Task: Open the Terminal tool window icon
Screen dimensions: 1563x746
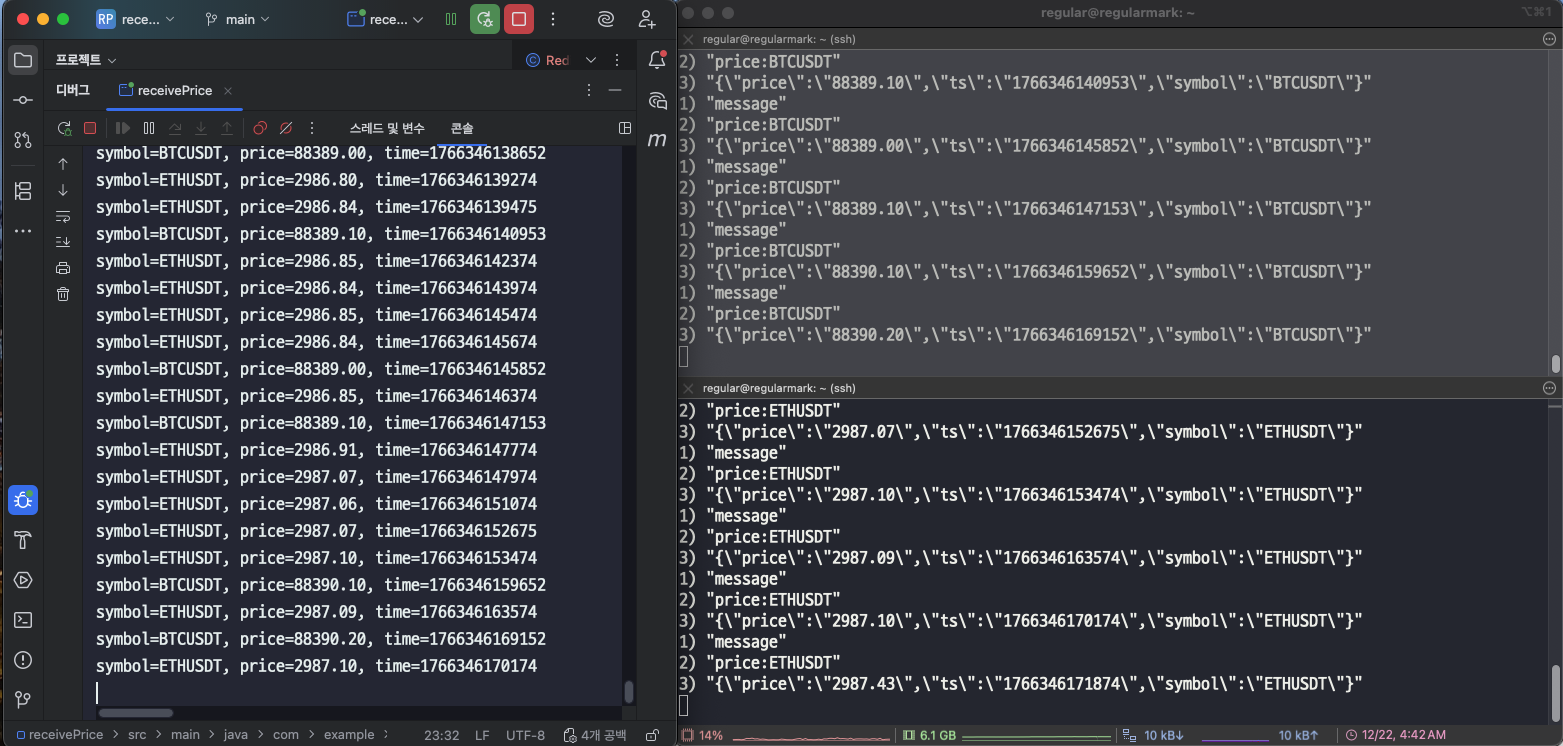Action: pos(23,620)
